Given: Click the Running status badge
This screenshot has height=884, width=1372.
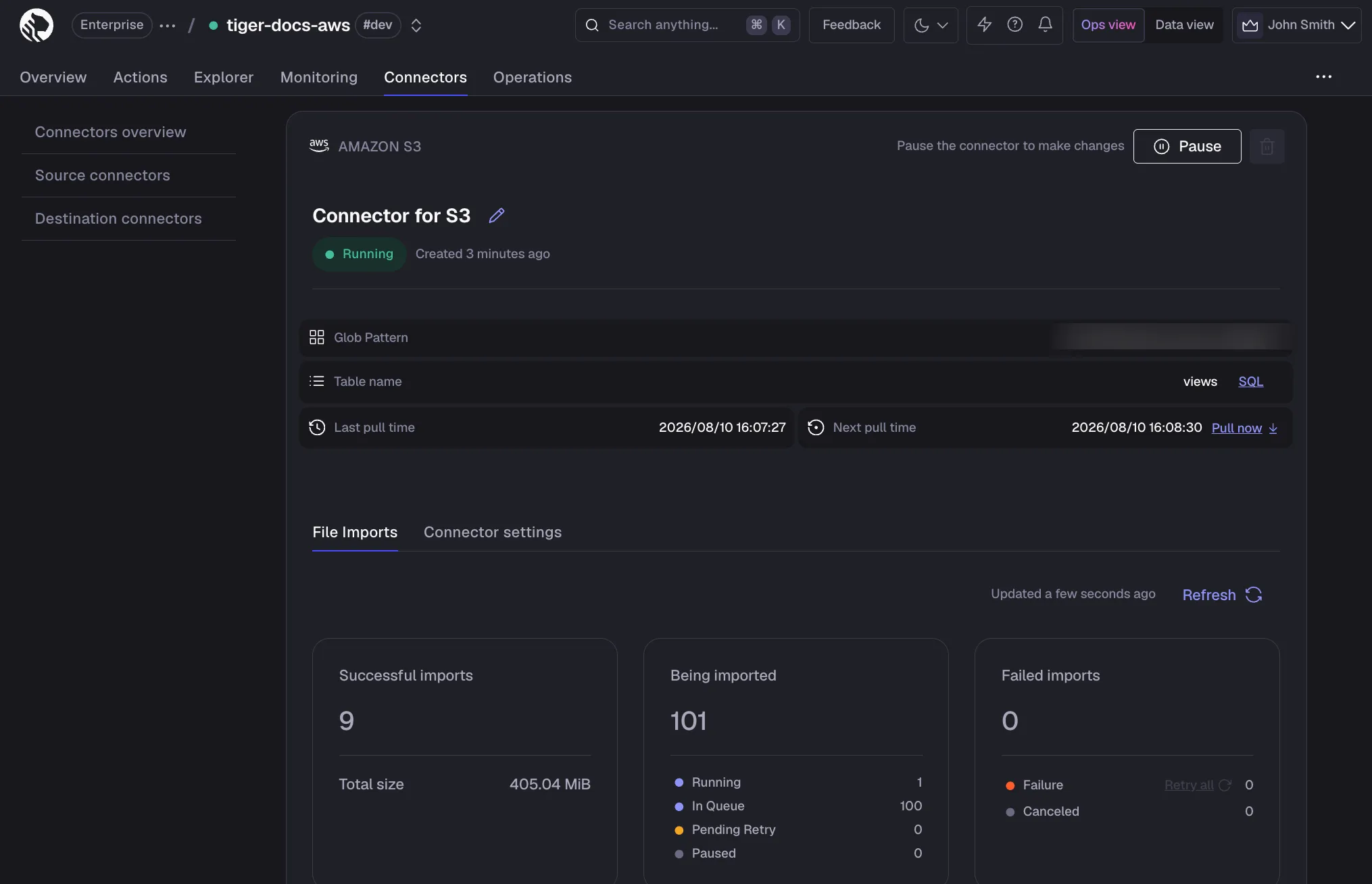Looking at the screenshot, I should point(359,254).
